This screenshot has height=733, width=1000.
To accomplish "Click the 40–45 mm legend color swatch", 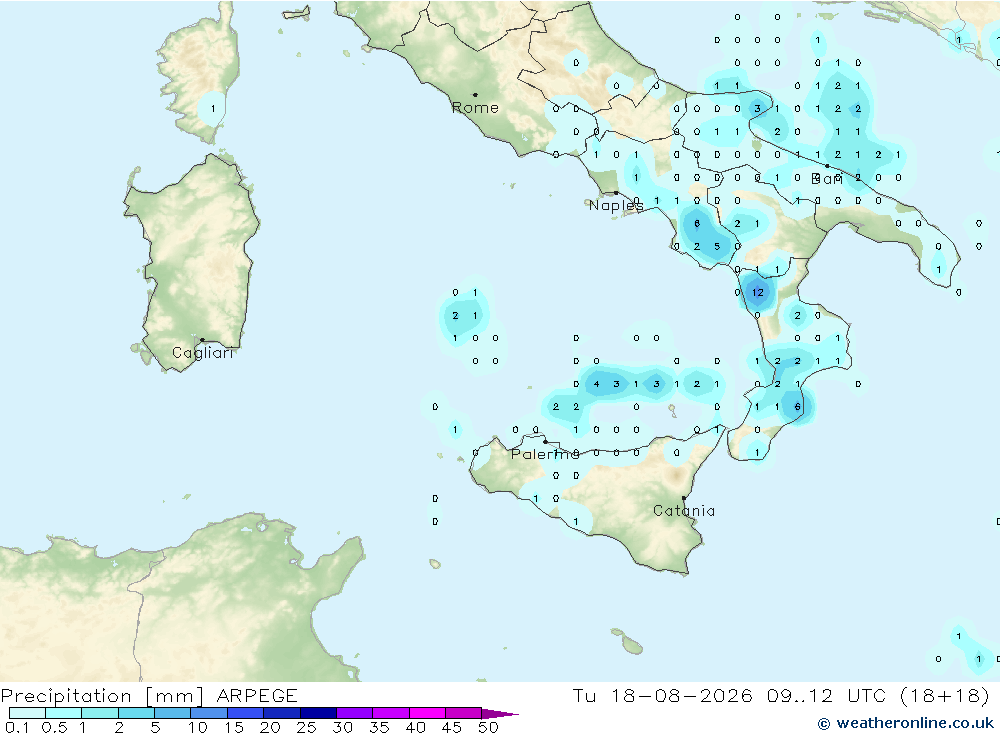I will [x=427, y=713].
